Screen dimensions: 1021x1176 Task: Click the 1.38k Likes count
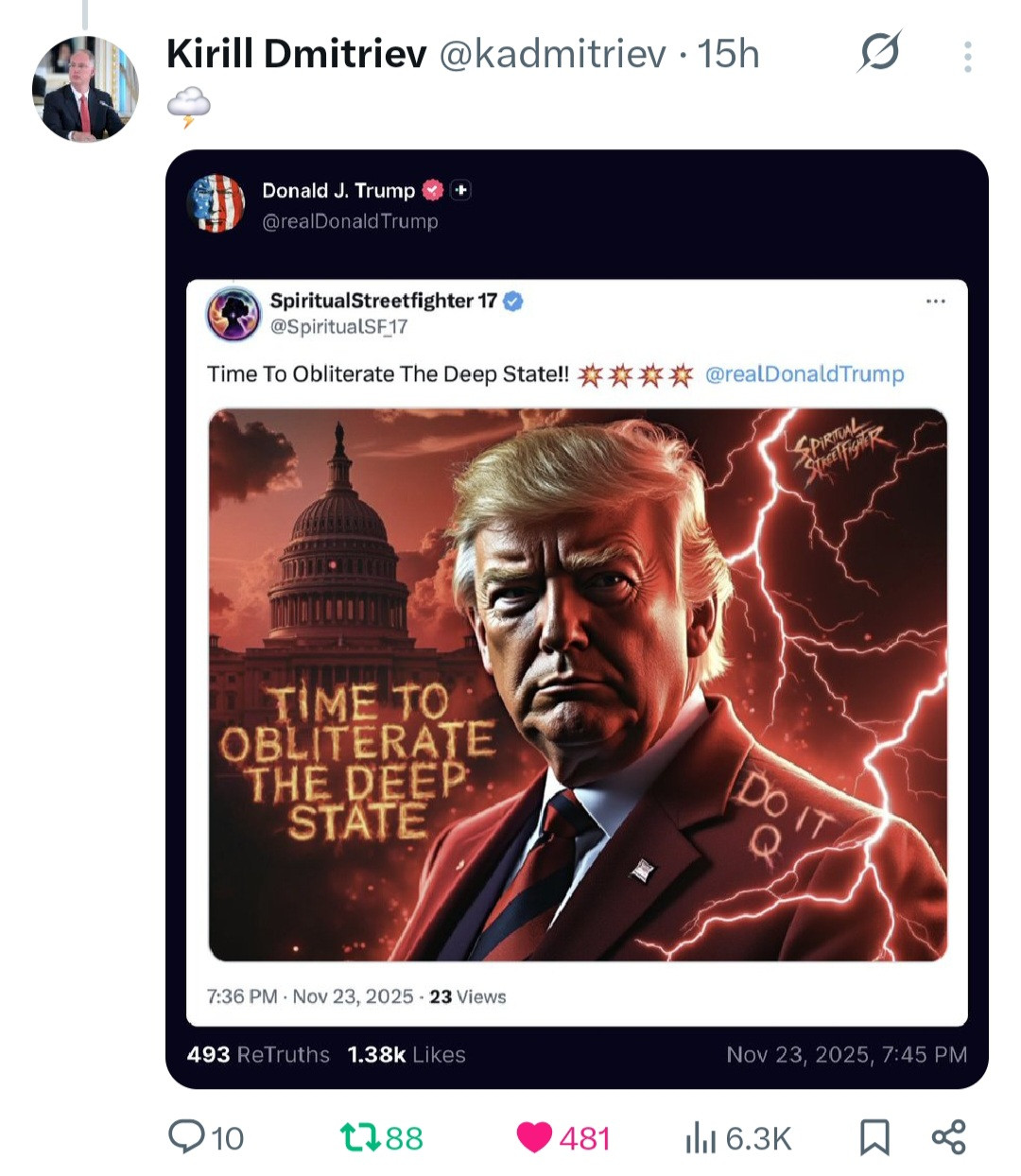click(x=407, y=1054)
